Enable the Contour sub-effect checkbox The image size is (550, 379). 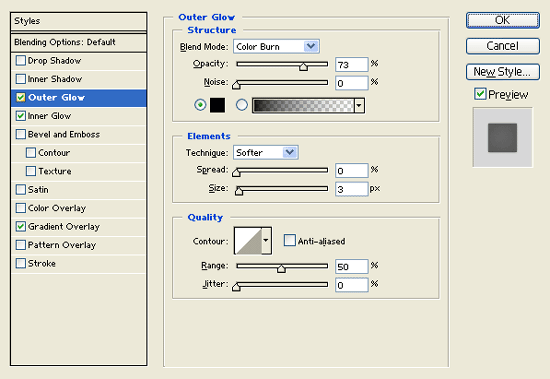tap(31, 153)
